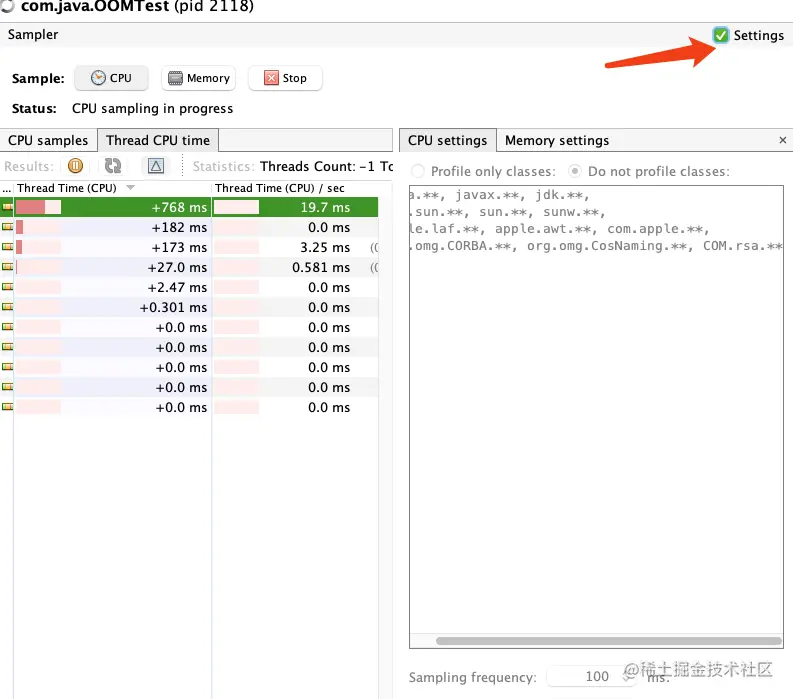
Task: Start CPU sampling
Action: point(111,78)
